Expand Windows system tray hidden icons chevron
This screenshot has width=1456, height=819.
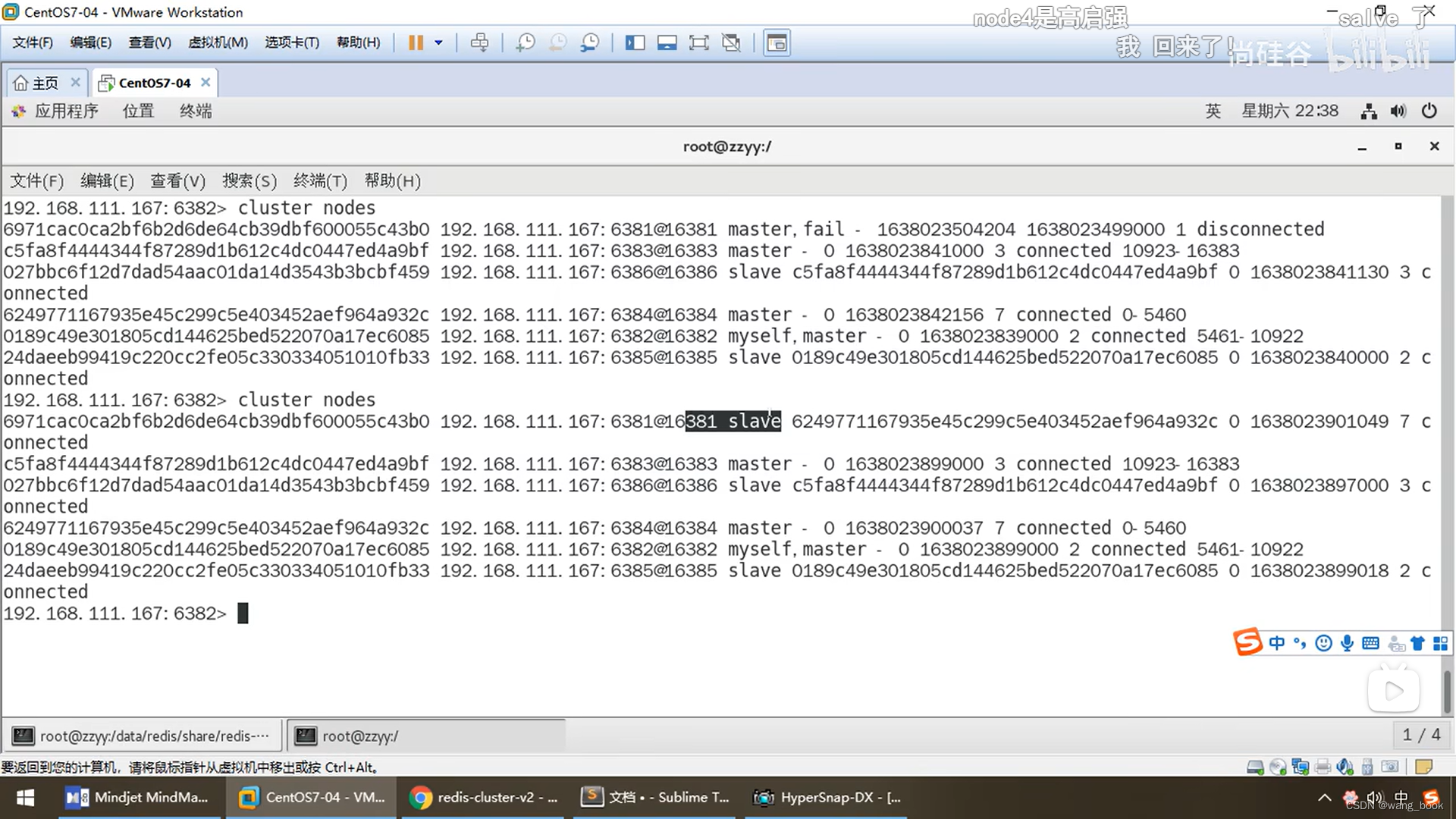pyautogui.click(x=1324, y=797)
